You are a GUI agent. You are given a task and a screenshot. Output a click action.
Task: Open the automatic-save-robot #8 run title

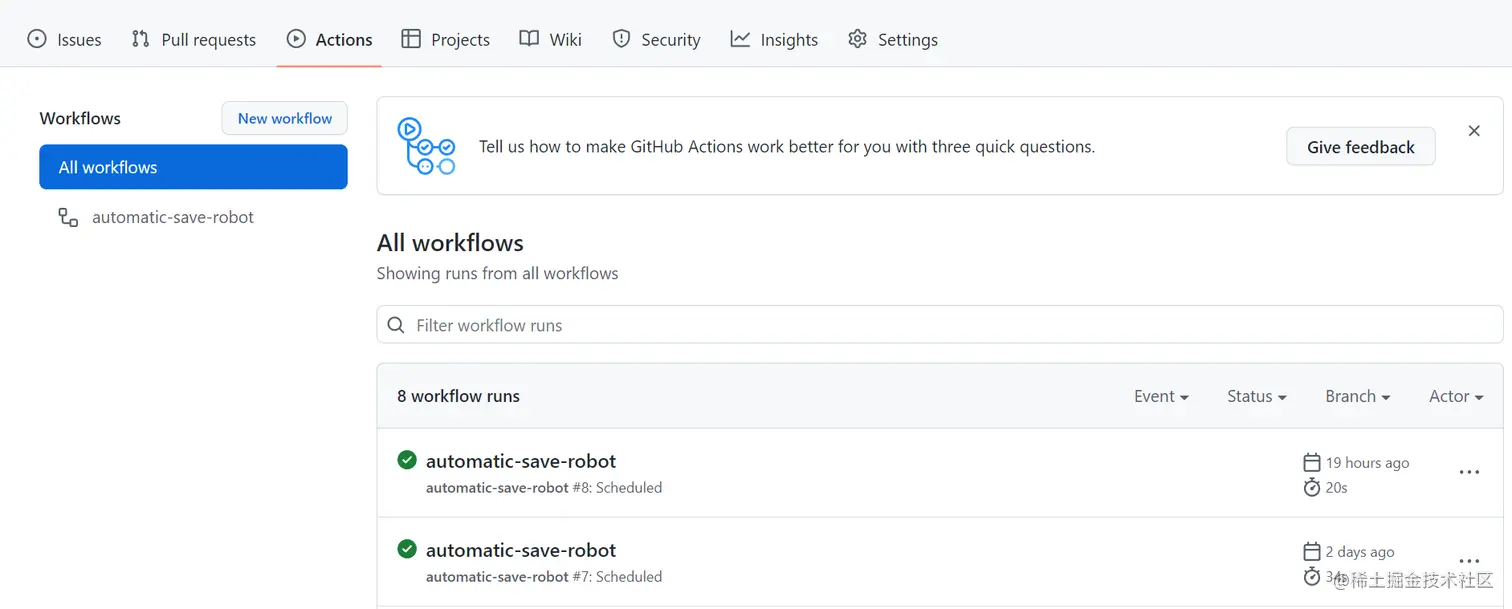[521, 461]
